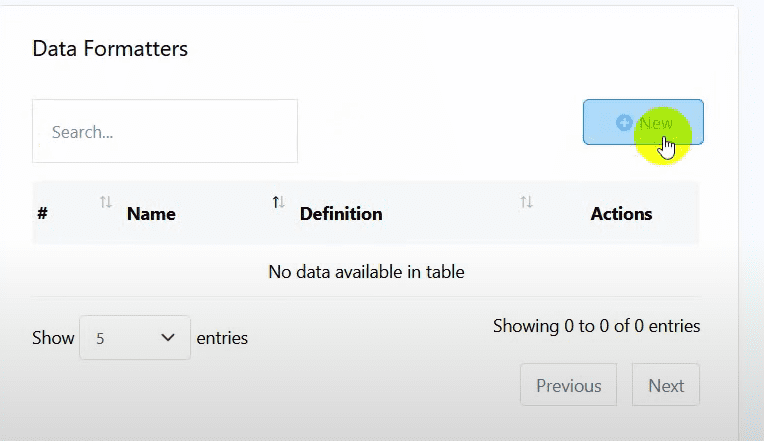Click the value 5 in page-size selector
This screenshot has width=764, height=441.
tap(101, 339)
